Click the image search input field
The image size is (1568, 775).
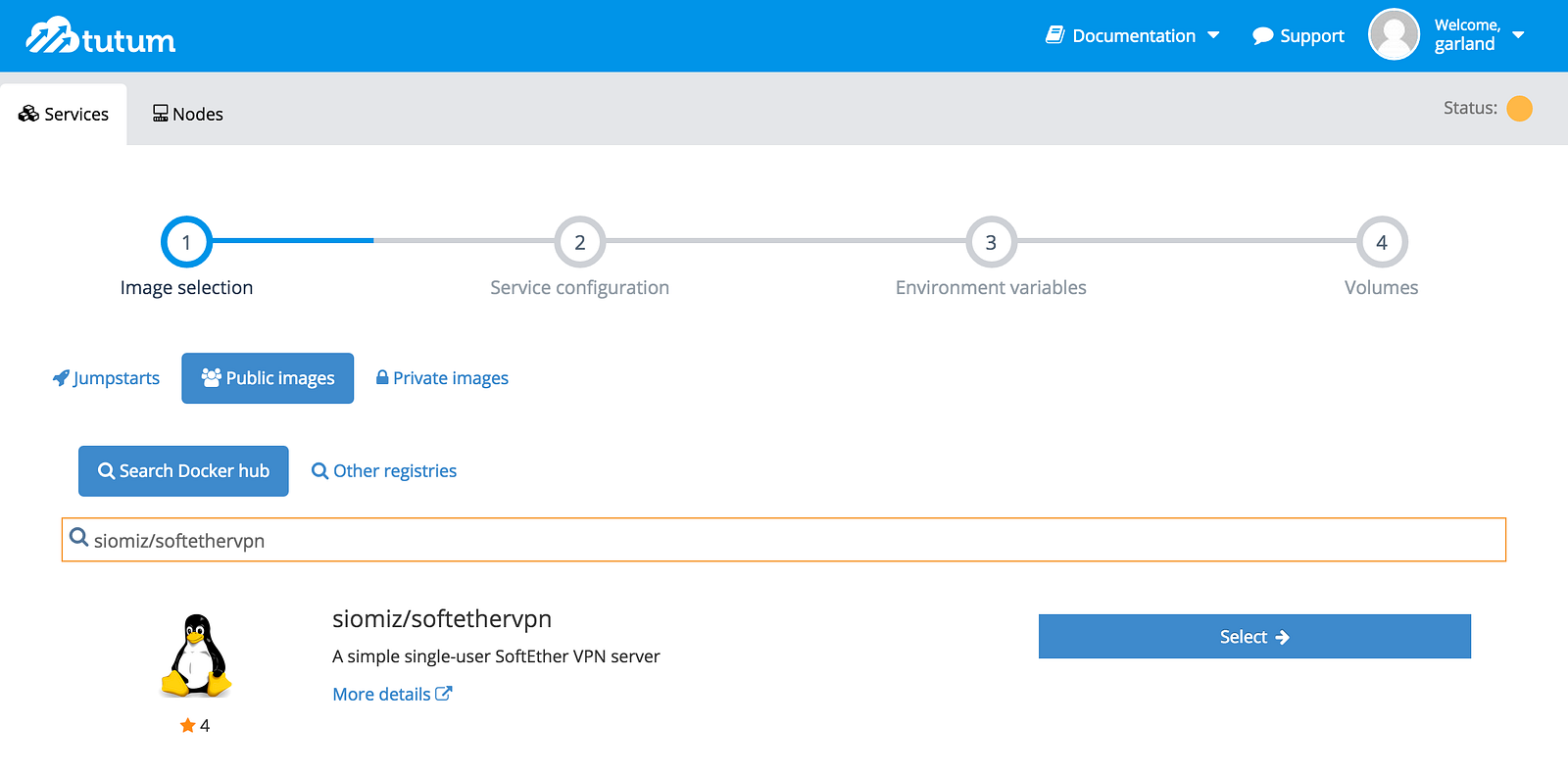784,540
